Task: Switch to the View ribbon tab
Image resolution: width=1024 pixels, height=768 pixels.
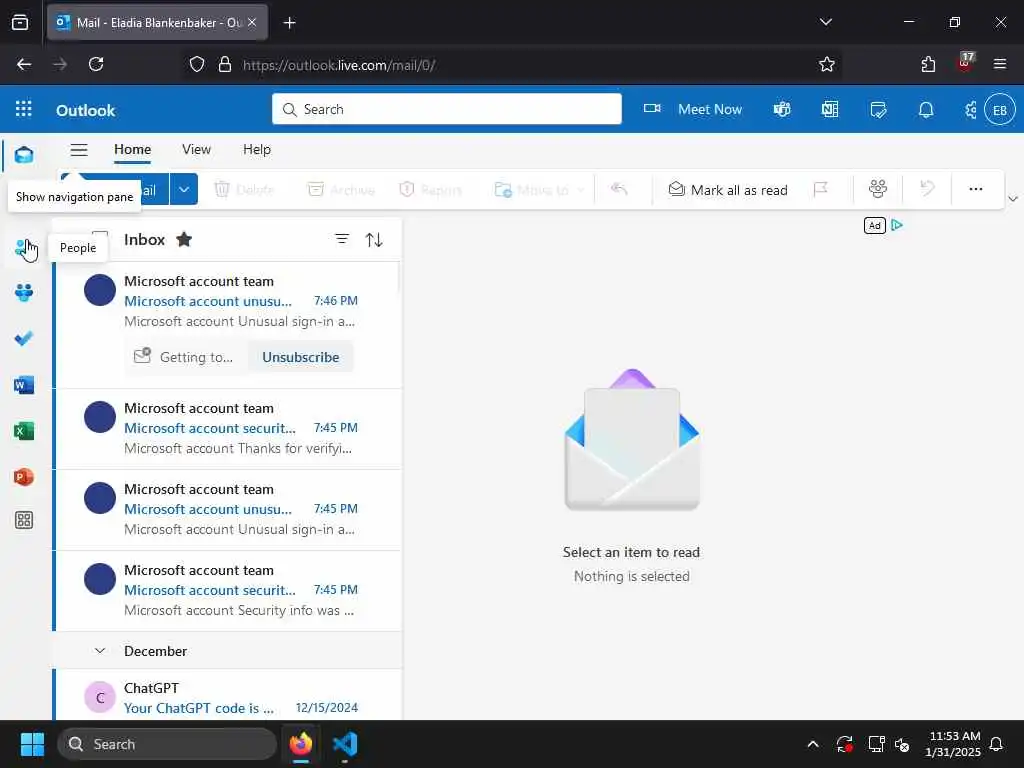Action: tap(197, 150)
